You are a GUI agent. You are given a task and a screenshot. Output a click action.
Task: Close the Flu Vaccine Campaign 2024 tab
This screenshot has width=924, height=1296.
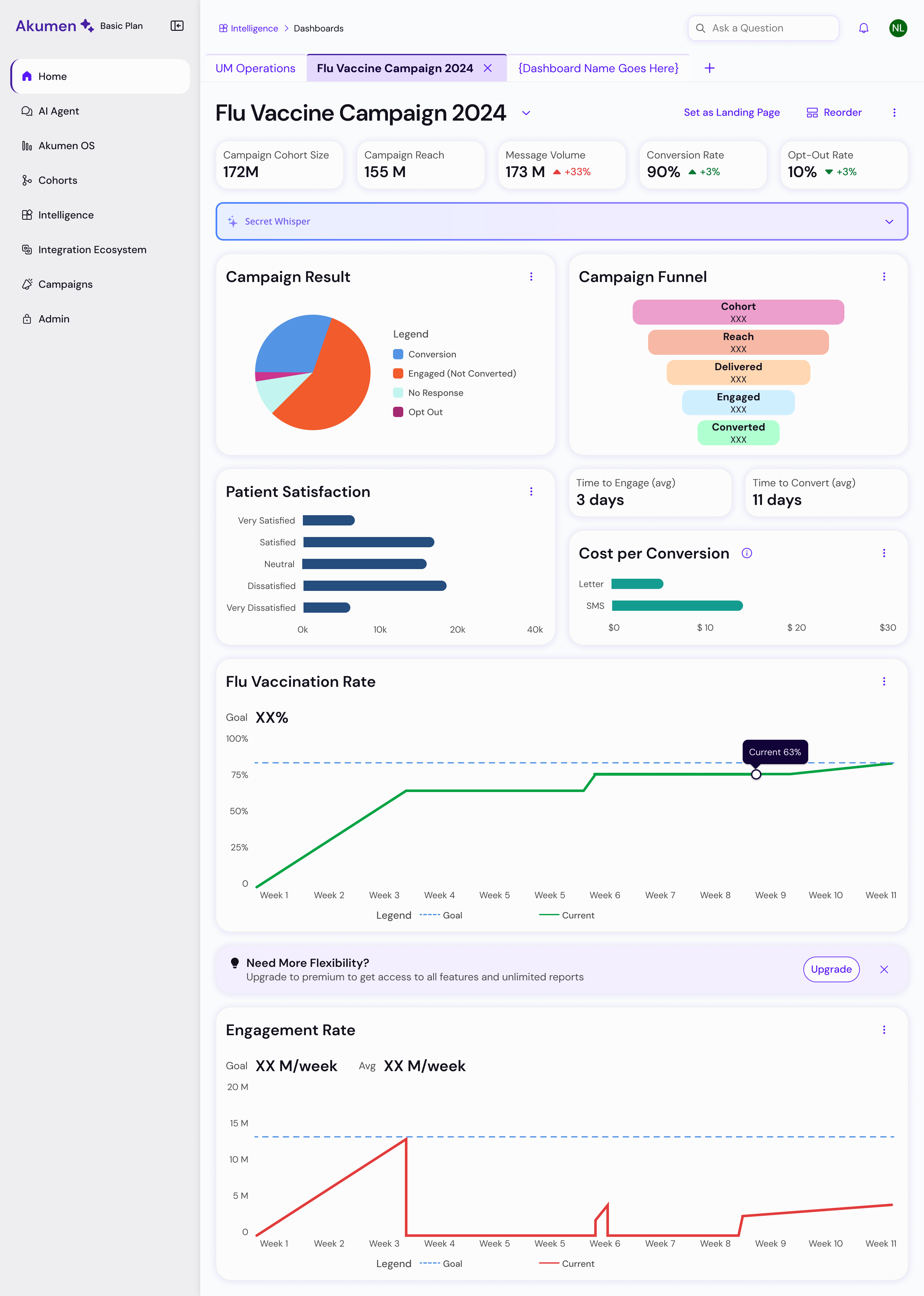tap(488, 68)
